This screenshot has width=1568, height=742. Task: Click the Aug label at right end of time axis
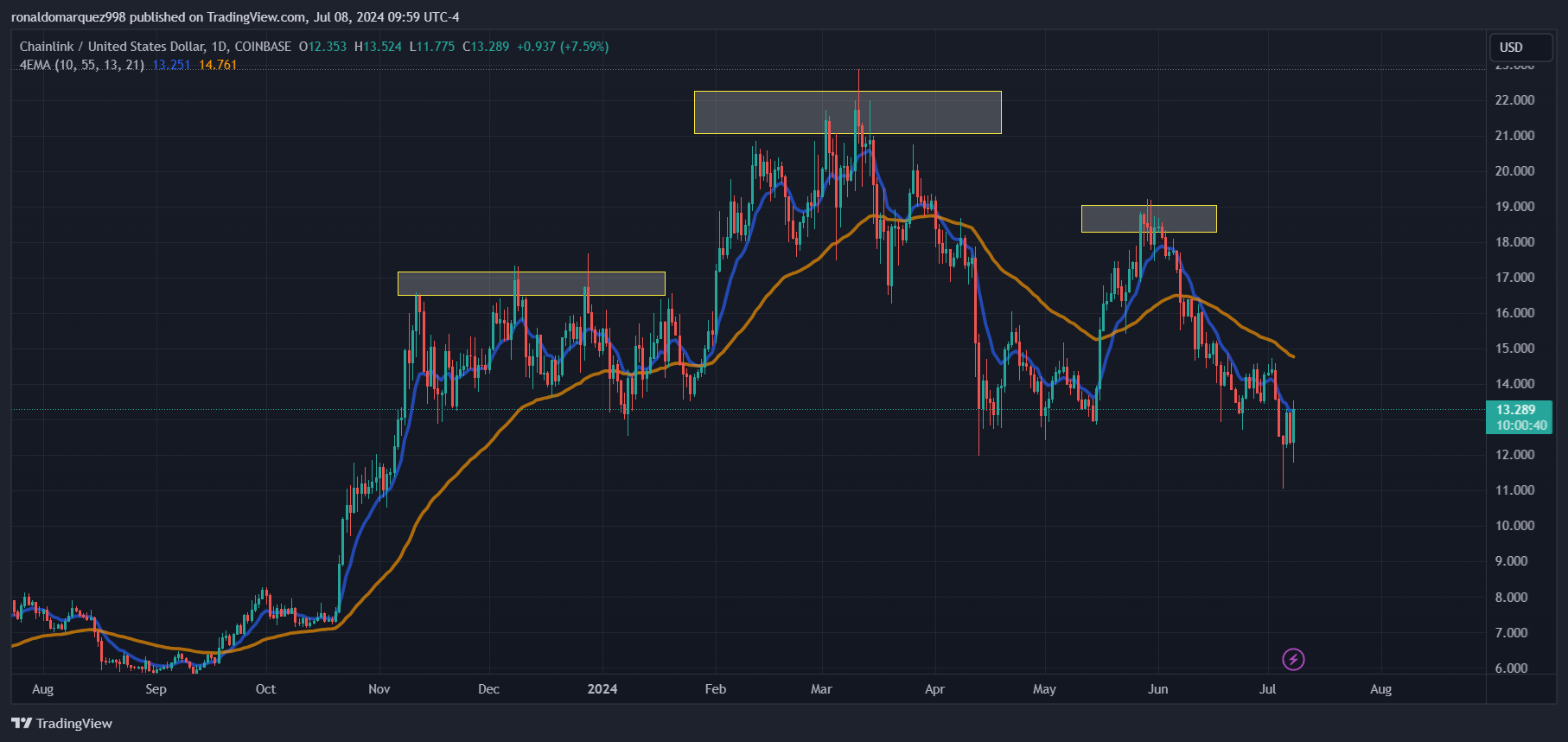[x=1381, y=689]
